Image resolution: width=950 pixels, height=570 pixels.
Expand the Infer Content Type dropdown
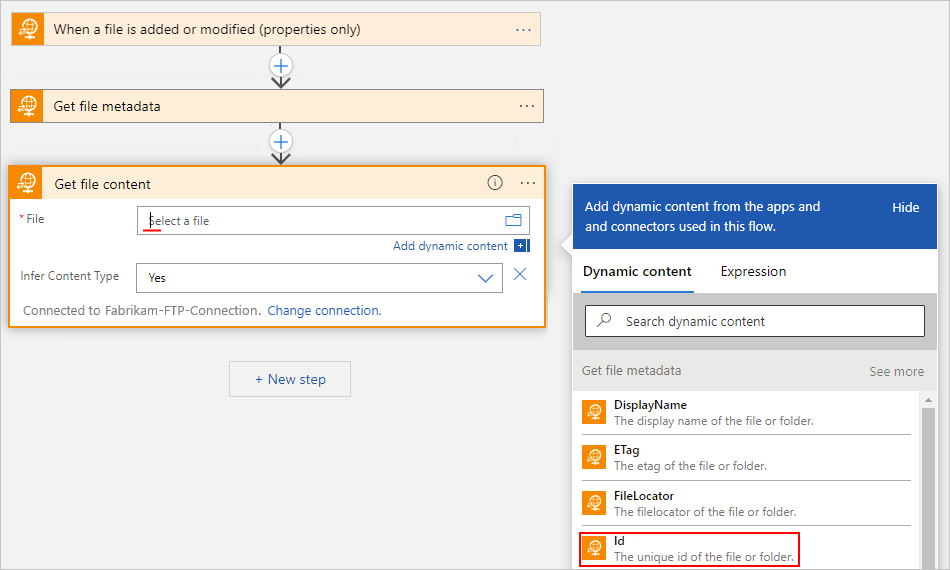[486, 278]
